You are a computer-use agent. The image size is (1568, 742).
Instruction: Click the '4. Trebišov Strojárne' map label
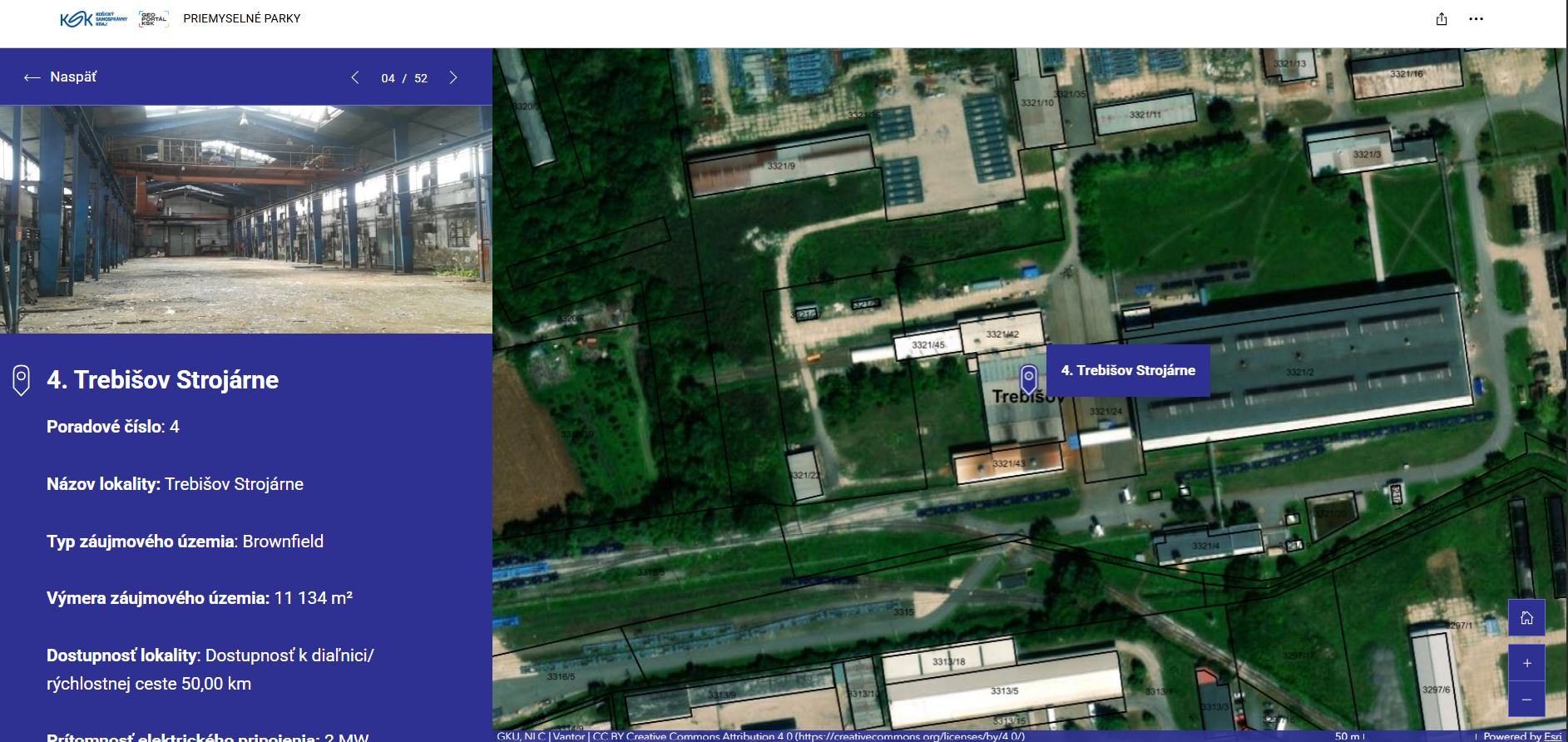click(x=1128, y=370)
